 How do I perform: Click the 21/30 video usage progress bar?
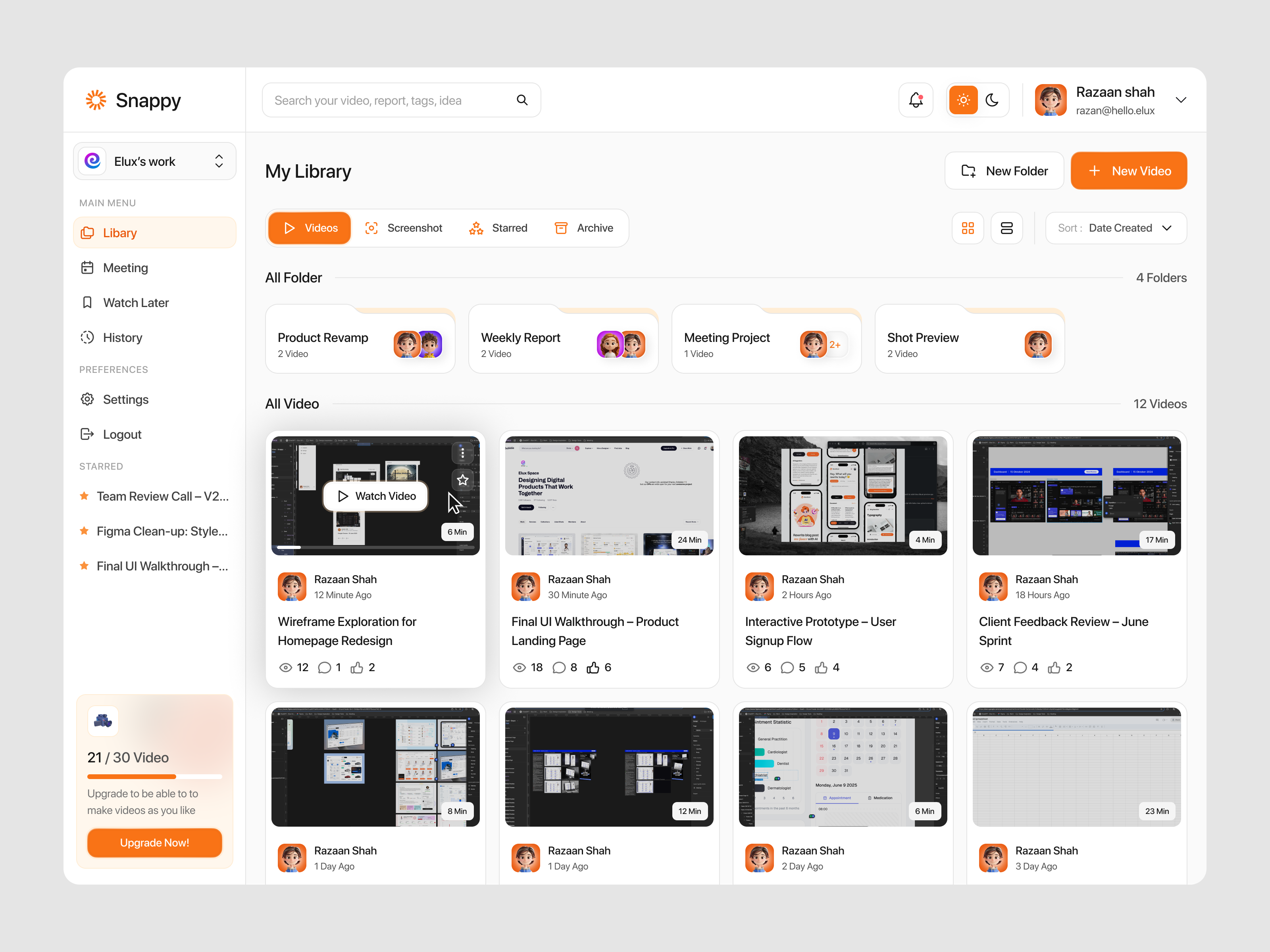[154, 776]
